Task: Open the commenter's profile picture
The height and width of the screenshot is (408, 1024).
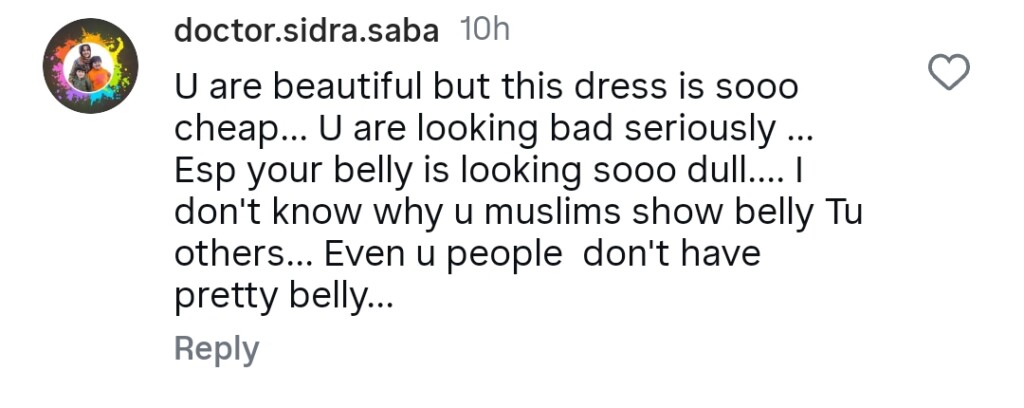Action: tap(90, 66)
